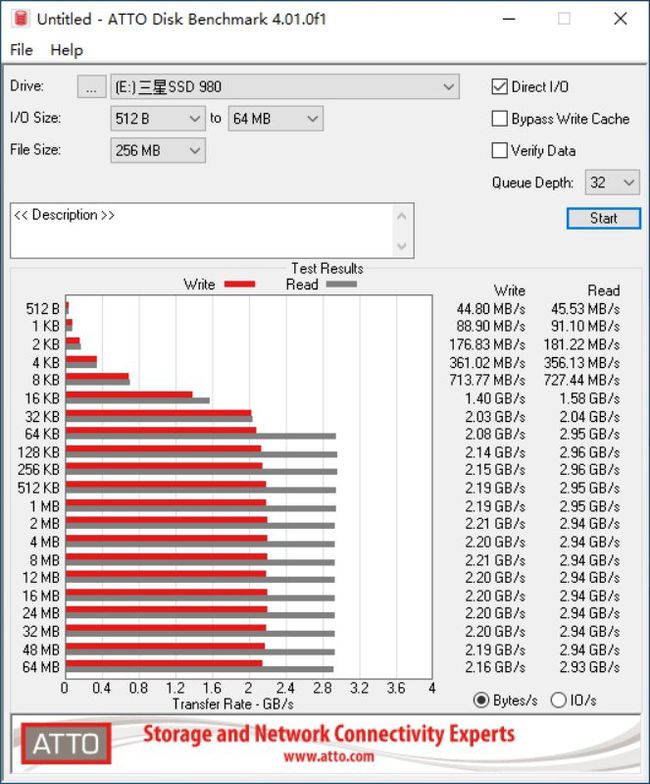Click the red Write legend swatch
650x784 pixels.
240,284
